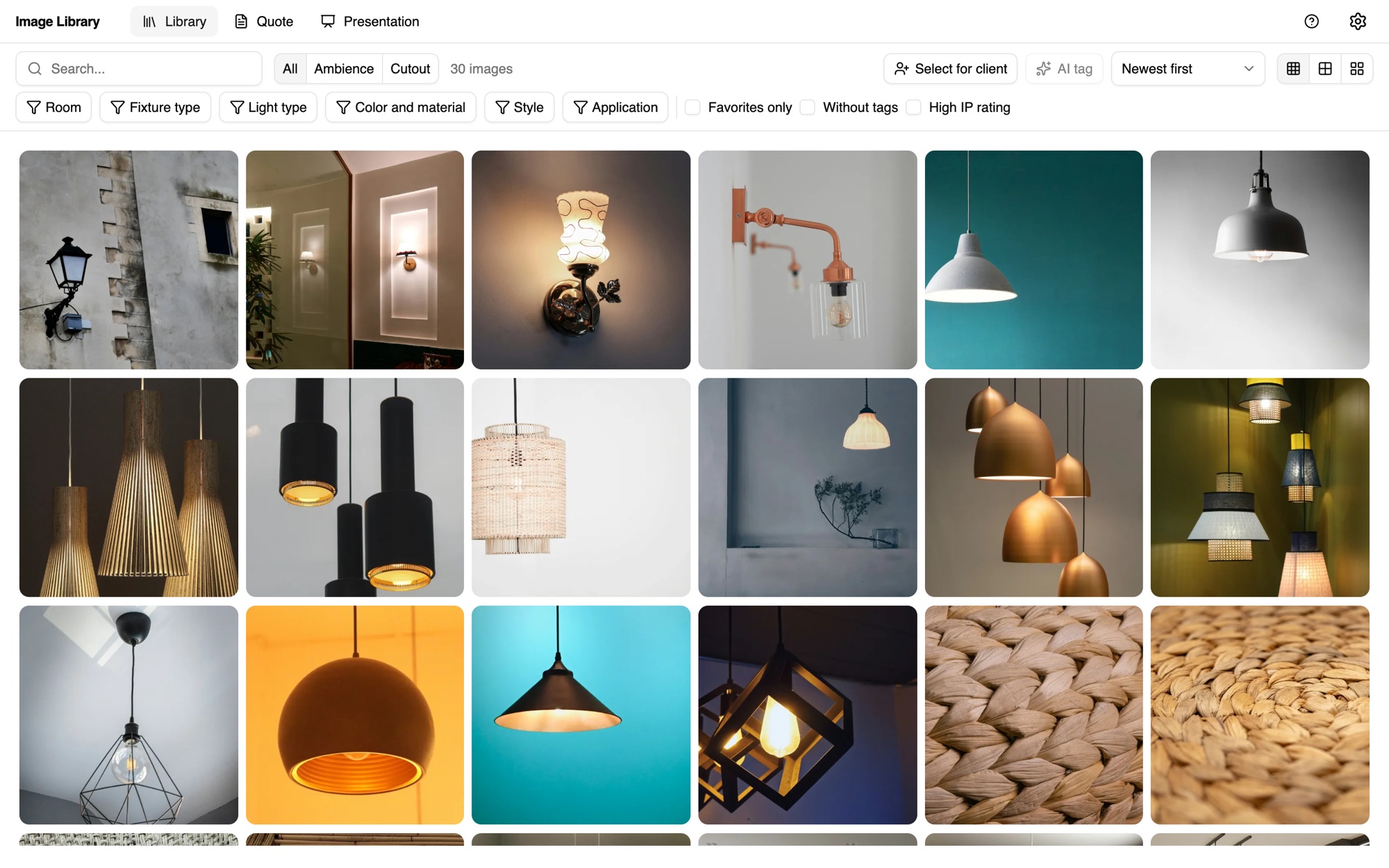Open the orange globe pendant photo
The image size is (1389, 868).
(x=355, y=715)
